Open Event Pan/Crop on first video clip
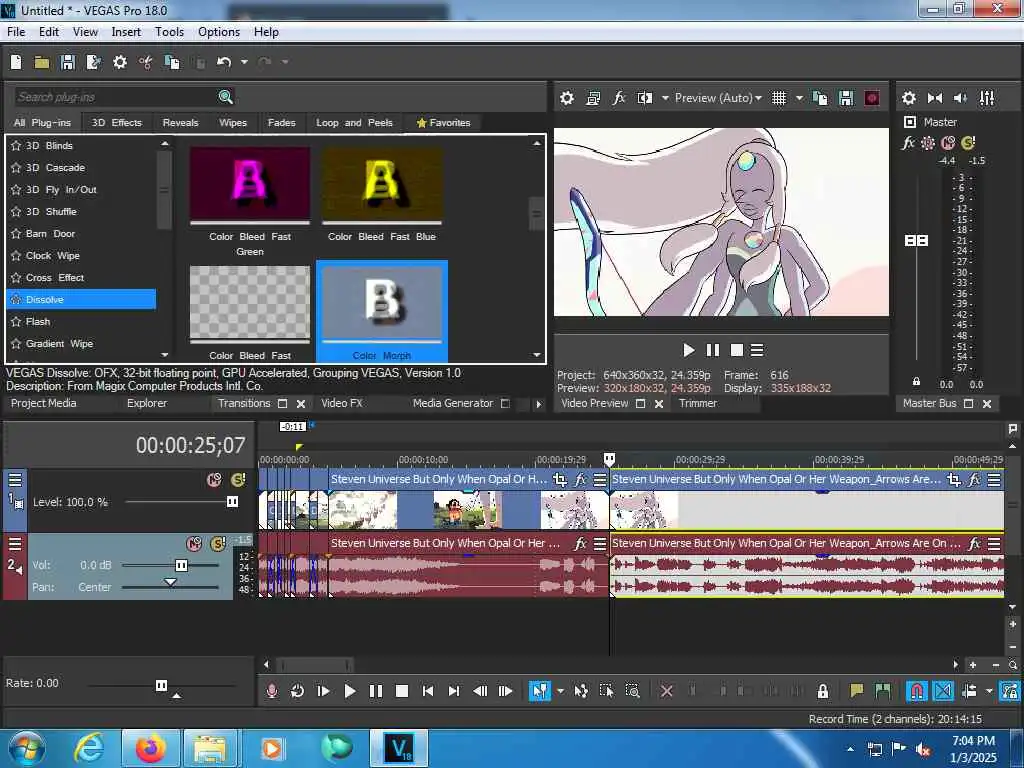 [x=560, y=480]
